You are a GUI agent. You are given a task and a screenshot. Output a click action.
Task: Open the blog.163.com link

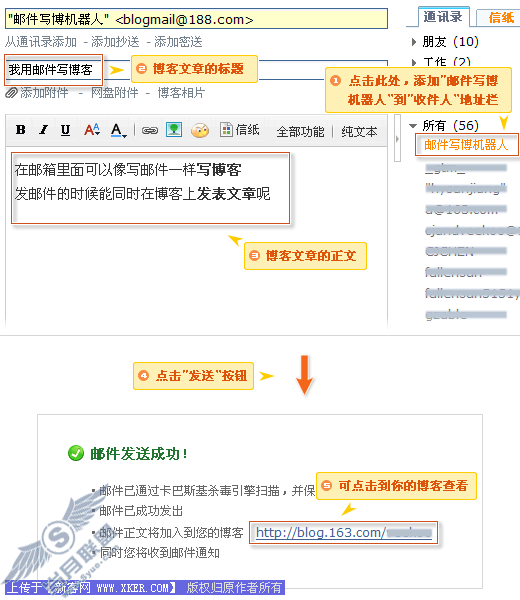pyautogui.click(x=344, y=532)
